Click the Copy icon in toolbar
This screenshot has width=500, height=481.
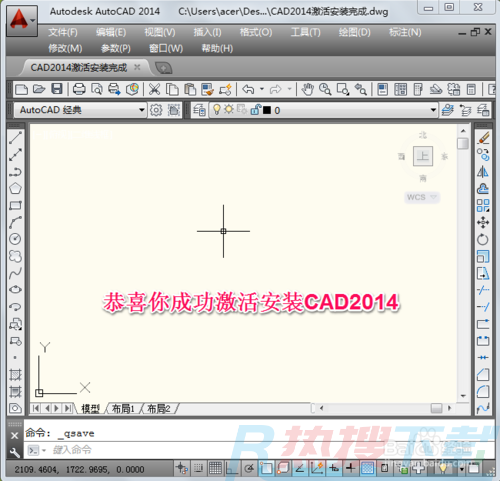172,89
